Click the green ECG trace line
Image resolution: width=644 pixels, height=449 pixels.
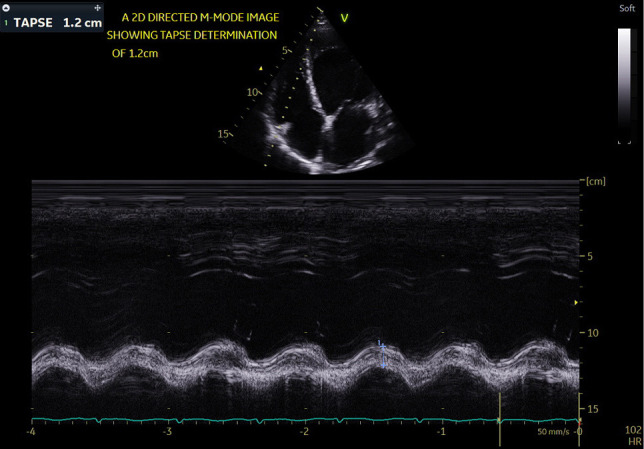click(200, 419)
